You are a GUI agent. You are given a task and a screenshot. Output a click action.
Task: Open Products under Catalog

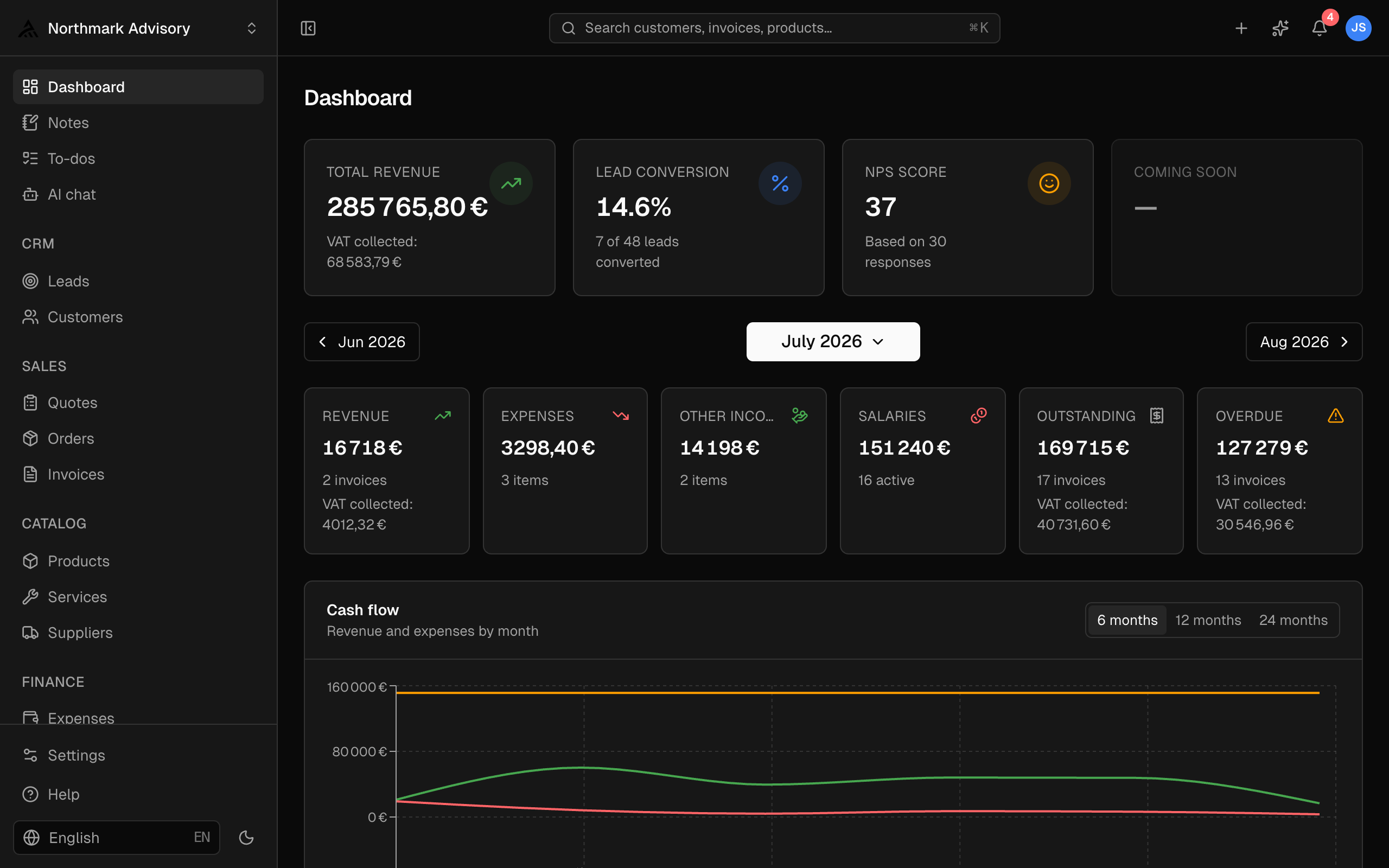tap(138, 561)
